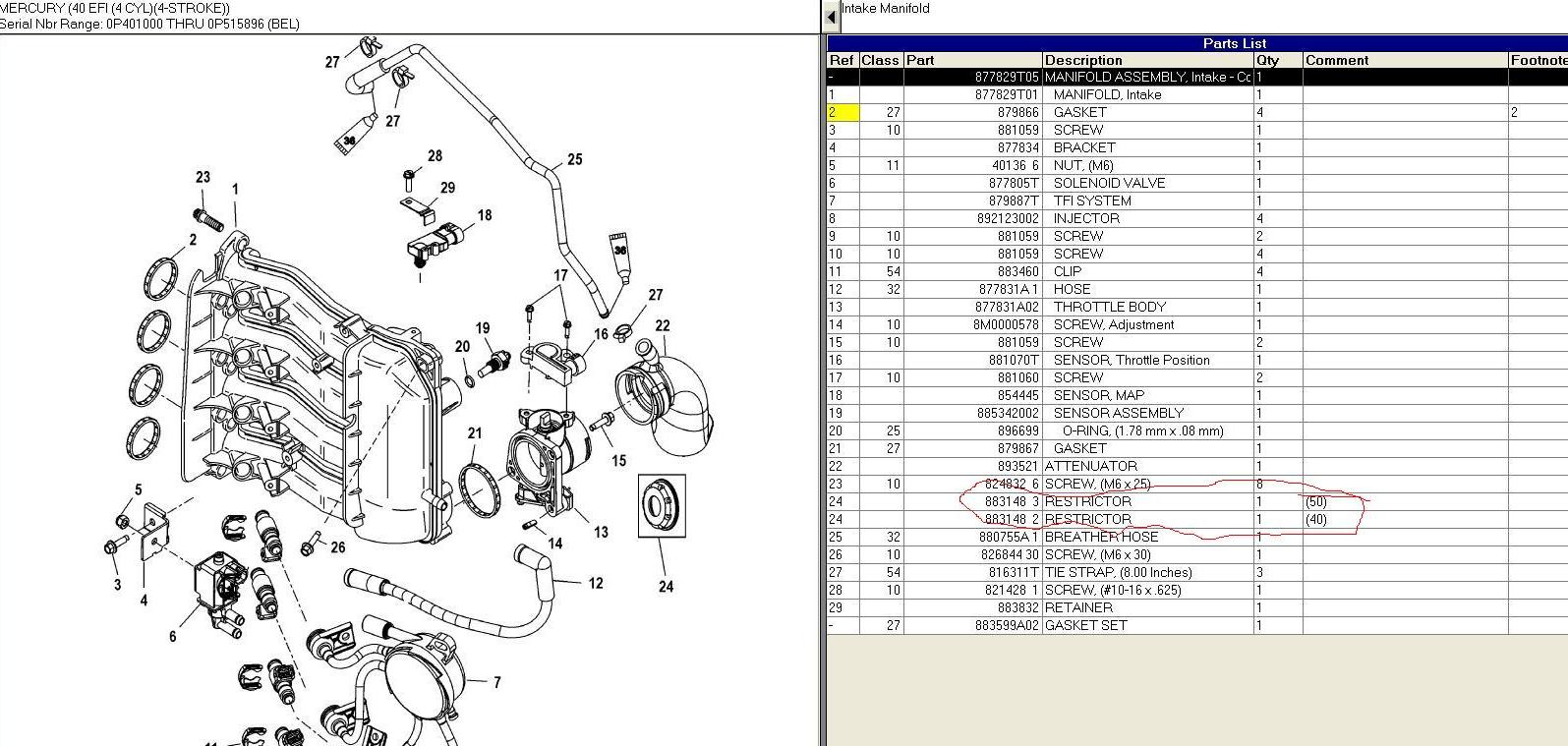Click the left arrow beside Intake Manifold title

831,17
